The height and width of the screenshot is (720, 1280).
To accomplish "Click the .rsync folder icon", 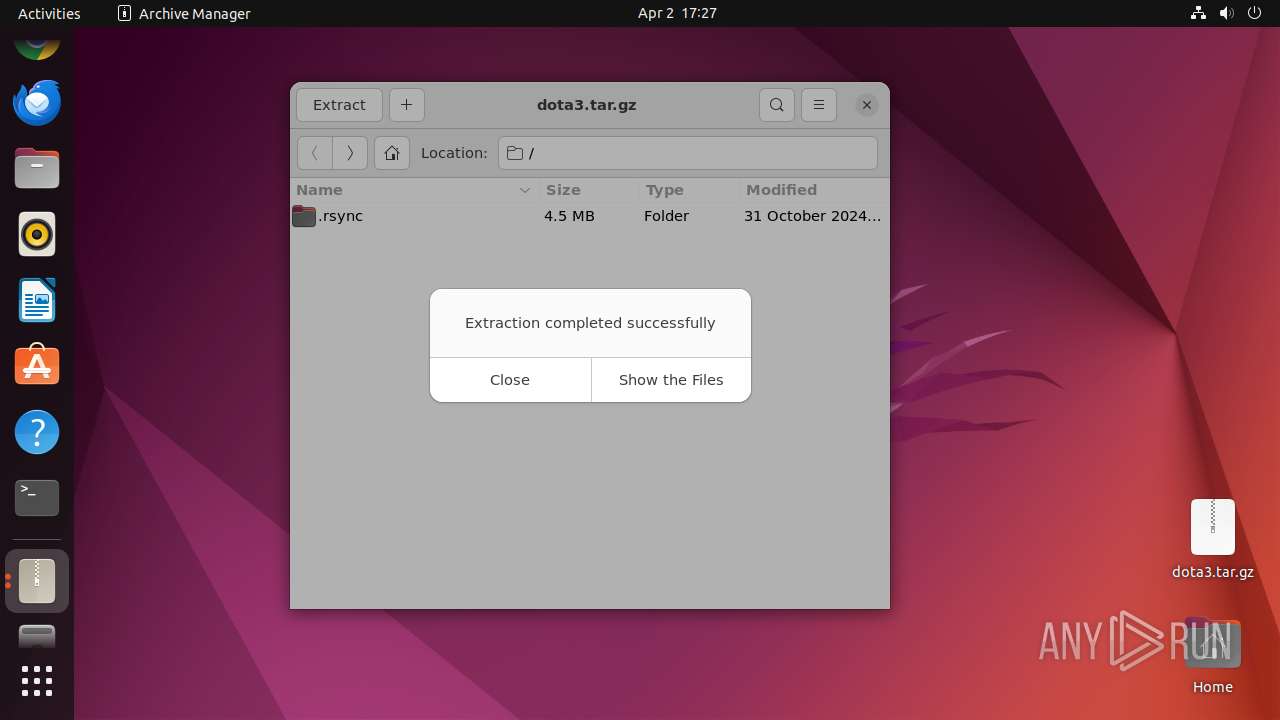I will pos(304,216).
